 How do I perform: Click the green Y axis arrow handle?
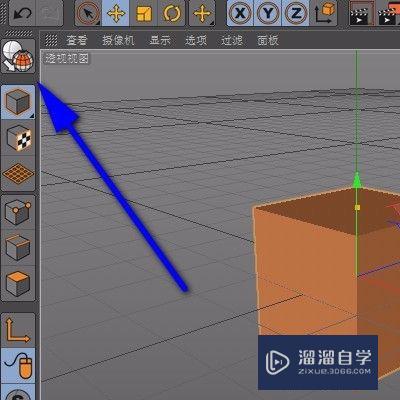[x=357, y=180]
